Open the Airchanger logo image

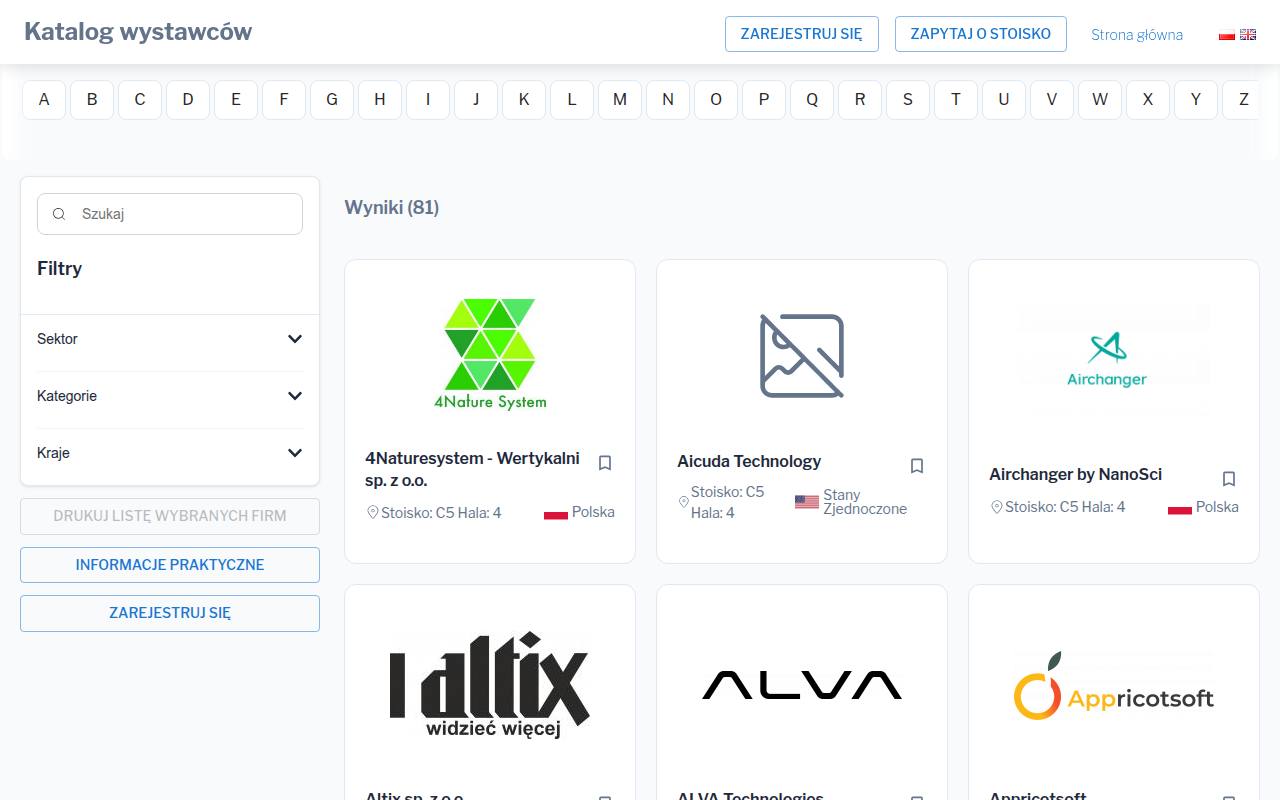(1114, 358)
